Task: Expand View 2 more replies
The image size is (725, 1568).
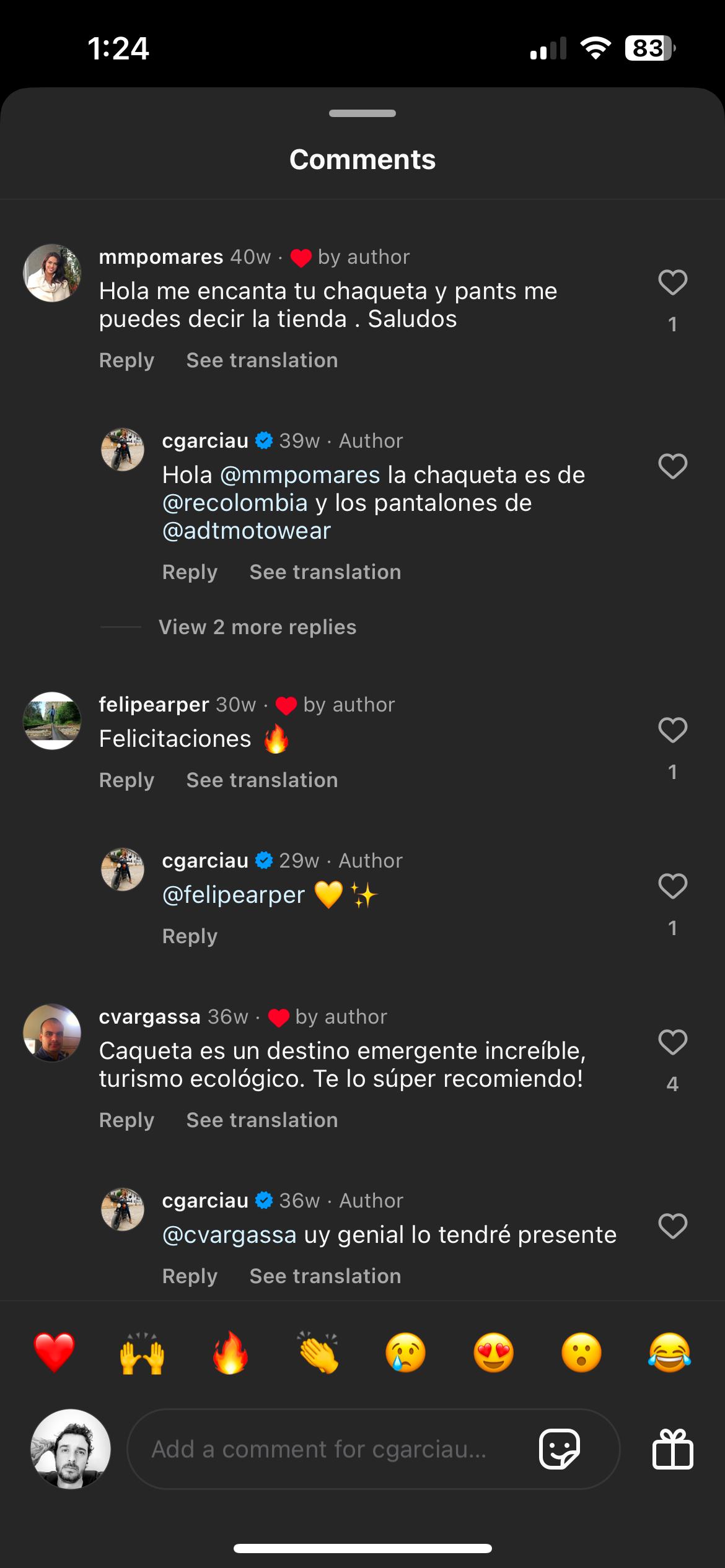Action: pos(257,627)
